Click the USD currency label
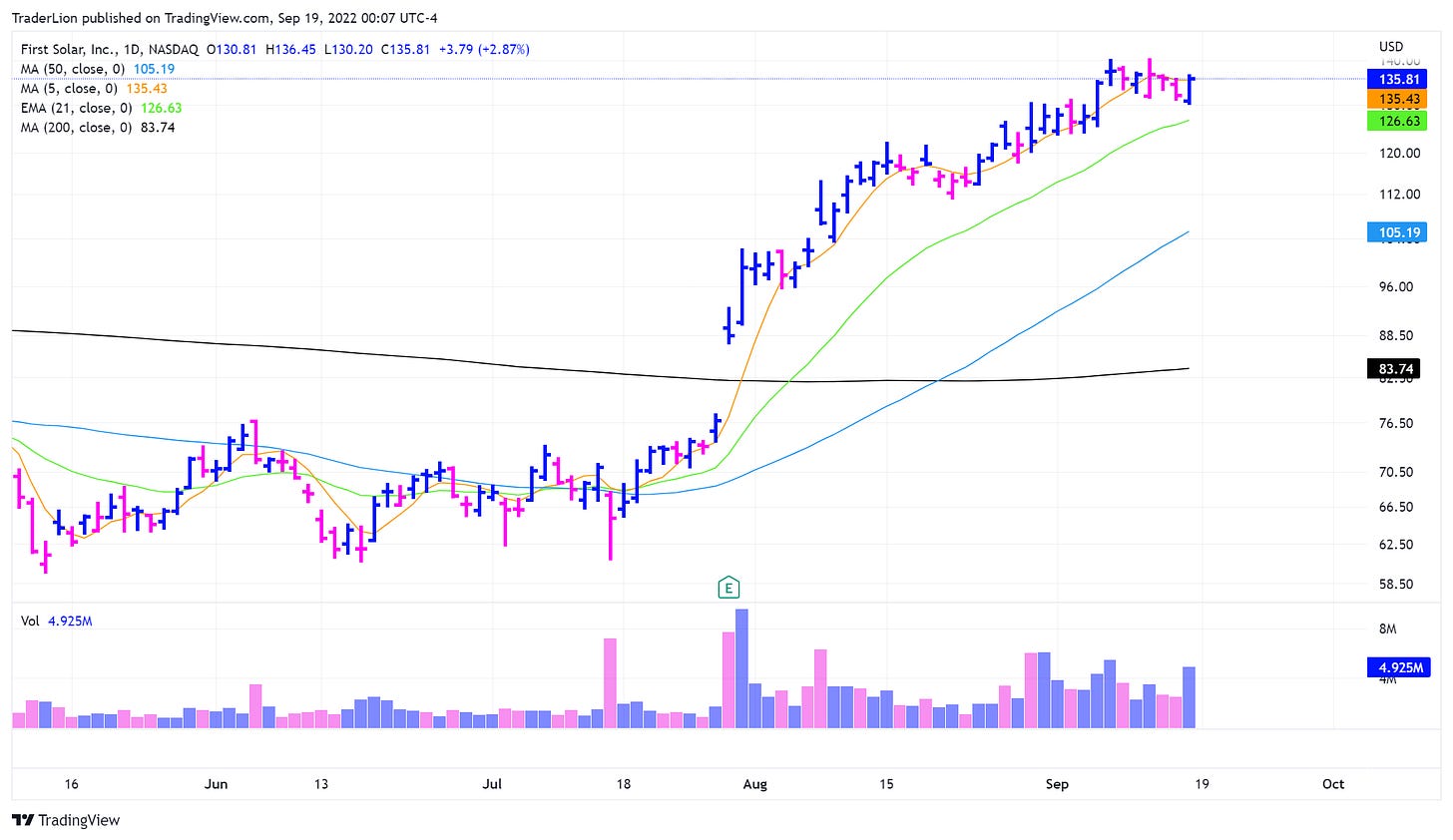Screen dimensions: 1453x840 click(x=1390, y=47)
